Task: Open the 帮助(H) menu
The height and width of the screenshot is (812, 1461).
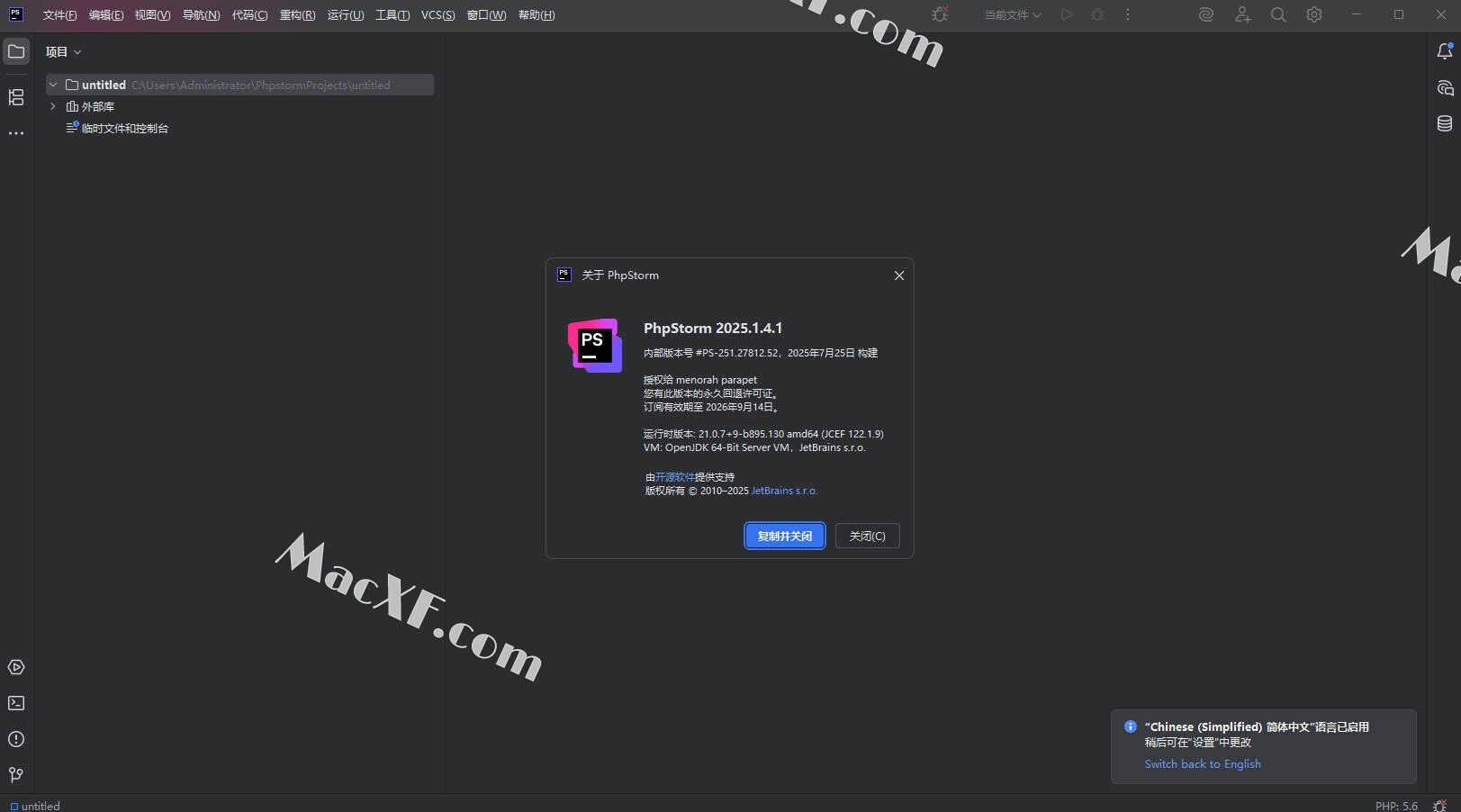Action: (537, 15)
